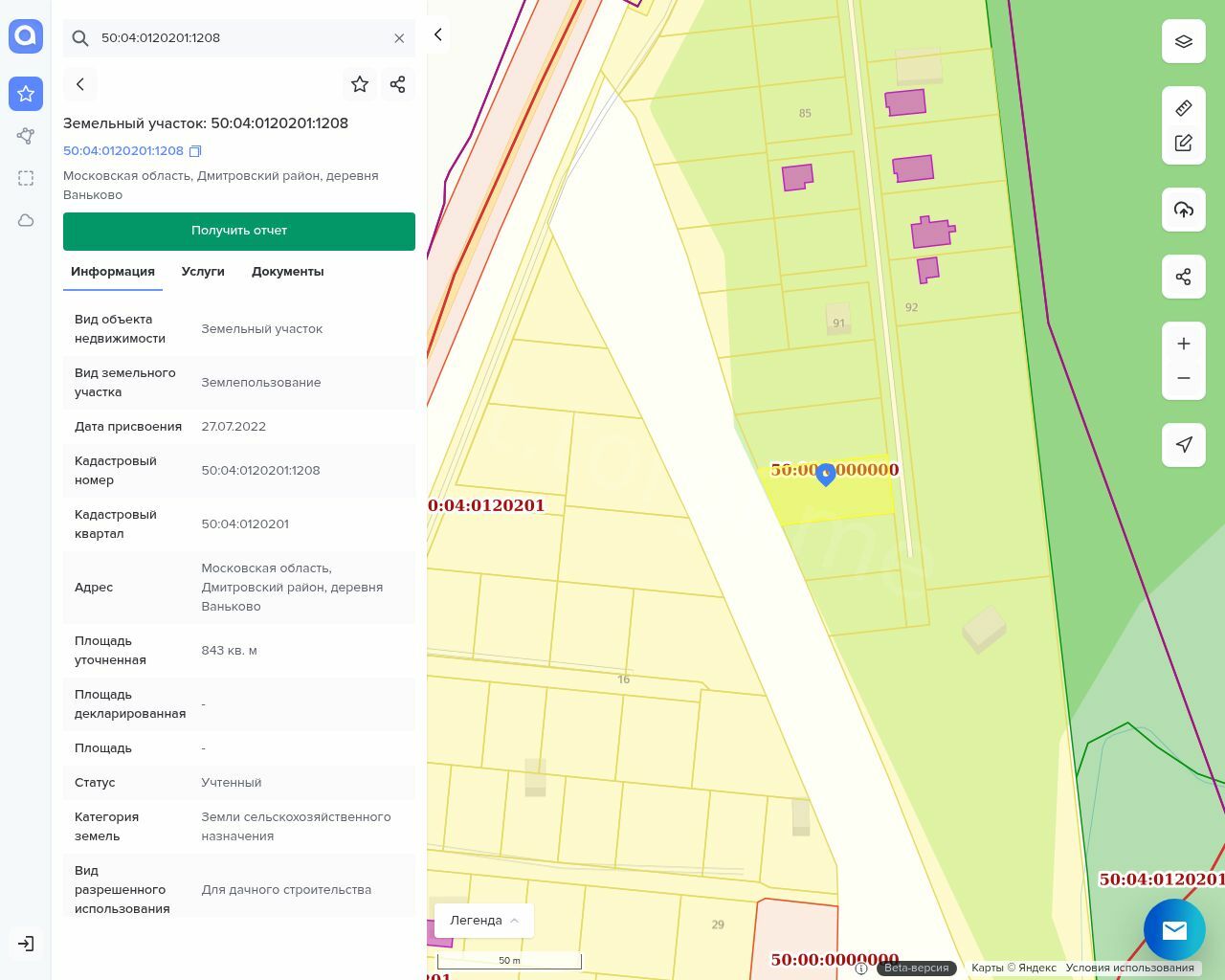Locate my position on map
Screen dimensions: 1225x980
click(x=1183, y=444)
